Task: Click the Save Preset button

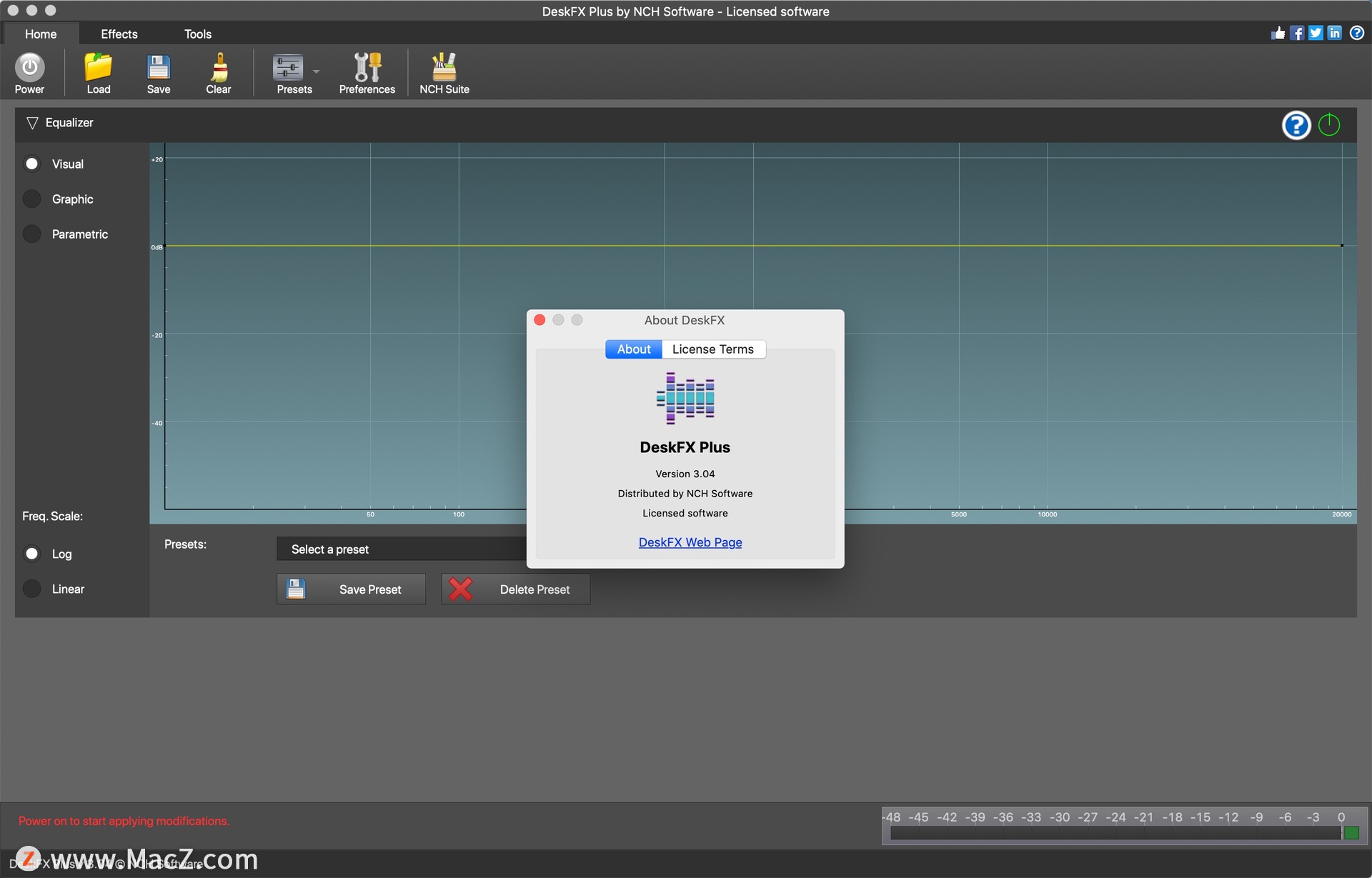Action: 351,589
